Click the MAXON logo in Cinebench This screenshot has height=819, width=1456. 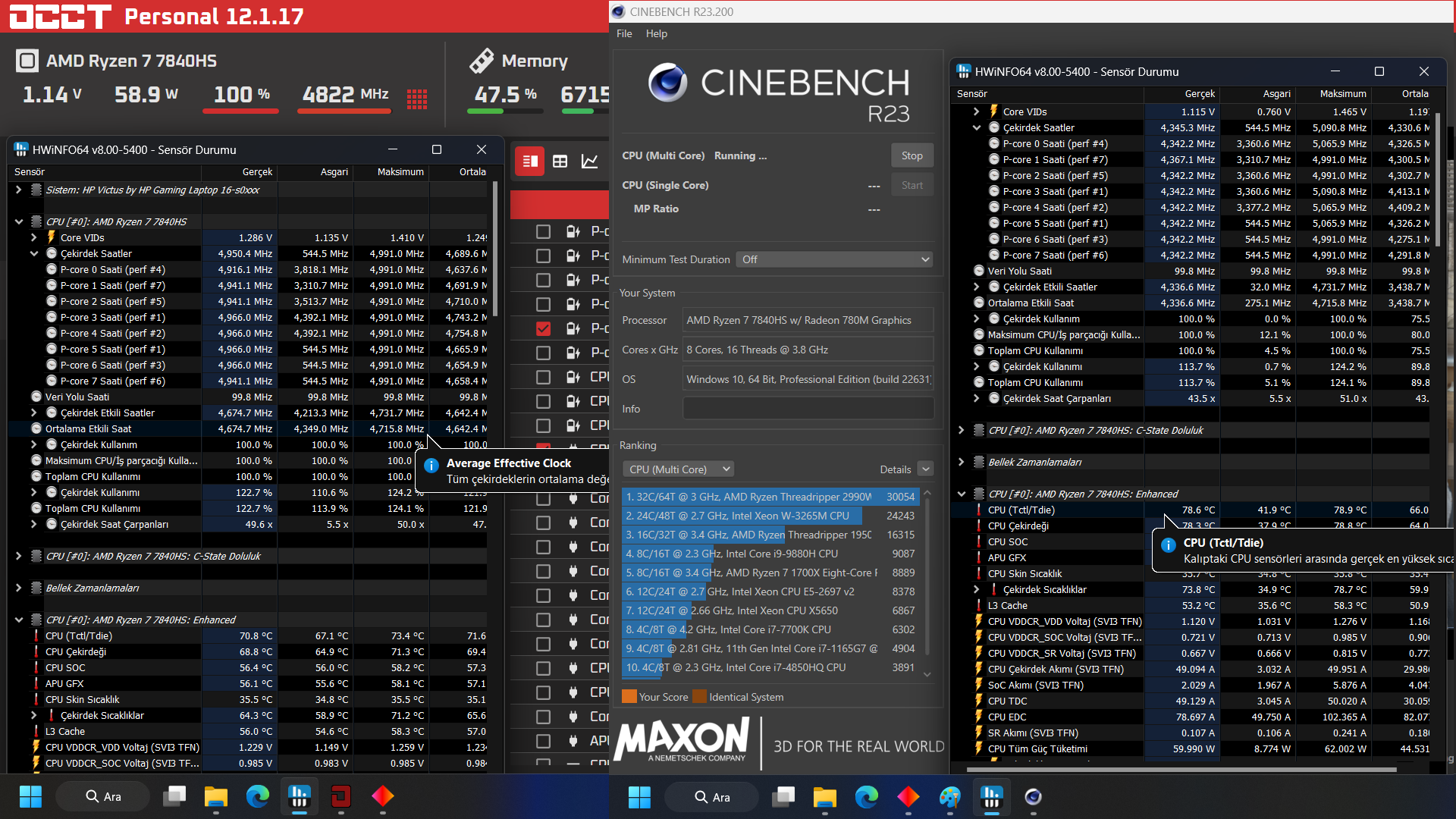[x=682, y=741]
